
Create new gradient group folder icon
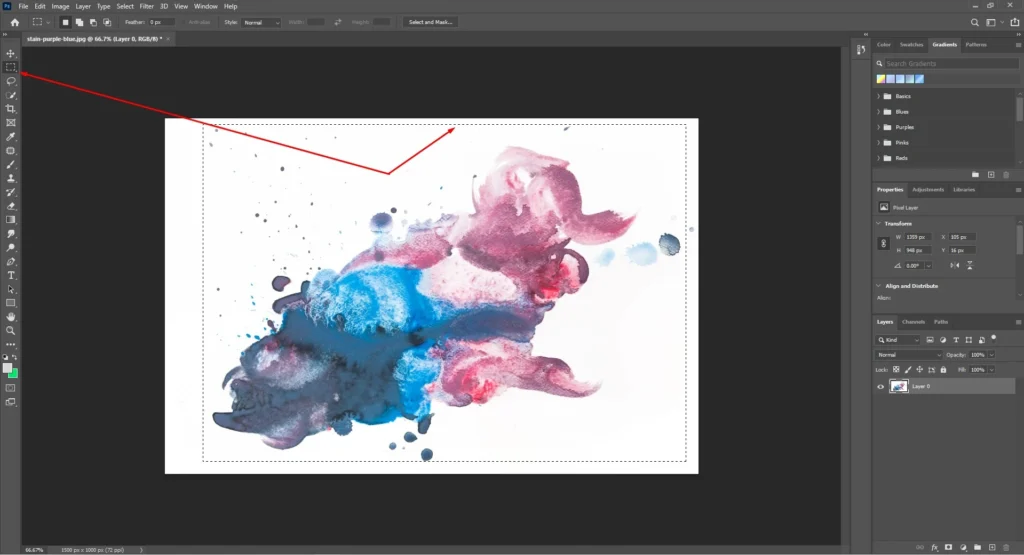(975, 175)
